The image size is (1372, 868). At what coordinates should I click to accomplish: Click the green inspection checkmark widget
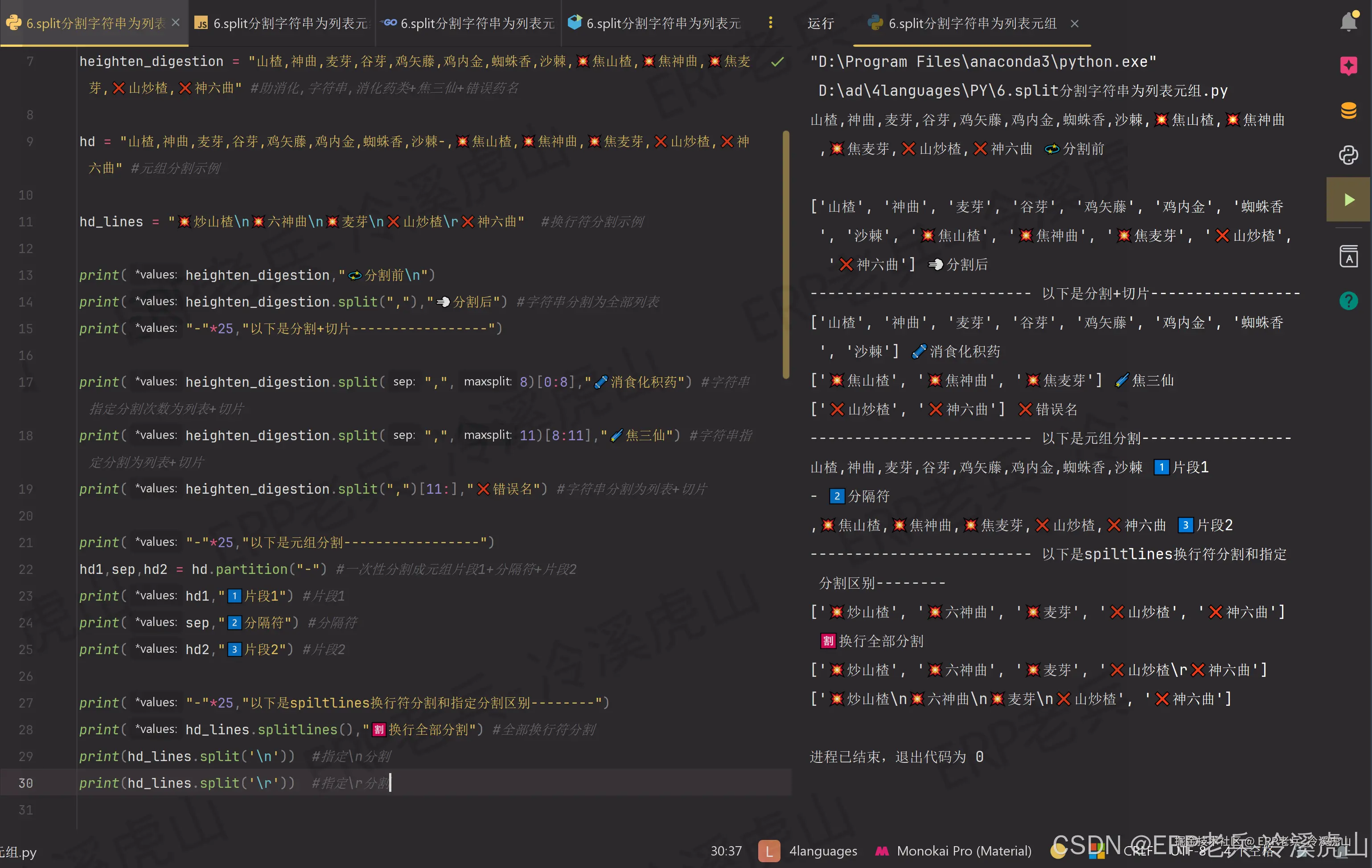click(x=777, y=61)
